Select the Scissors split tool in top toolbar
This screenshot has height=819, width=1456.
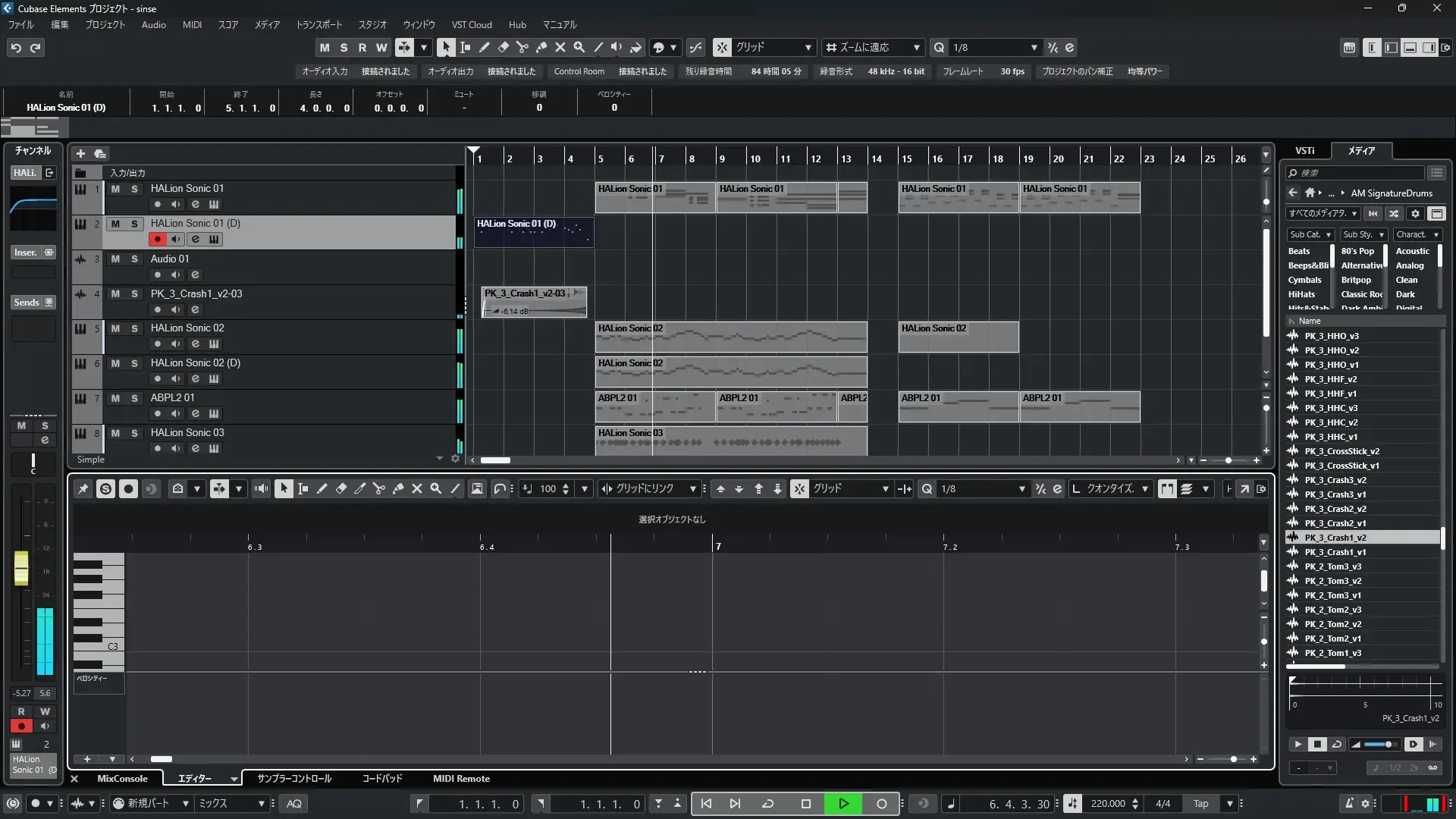point(522,47)
